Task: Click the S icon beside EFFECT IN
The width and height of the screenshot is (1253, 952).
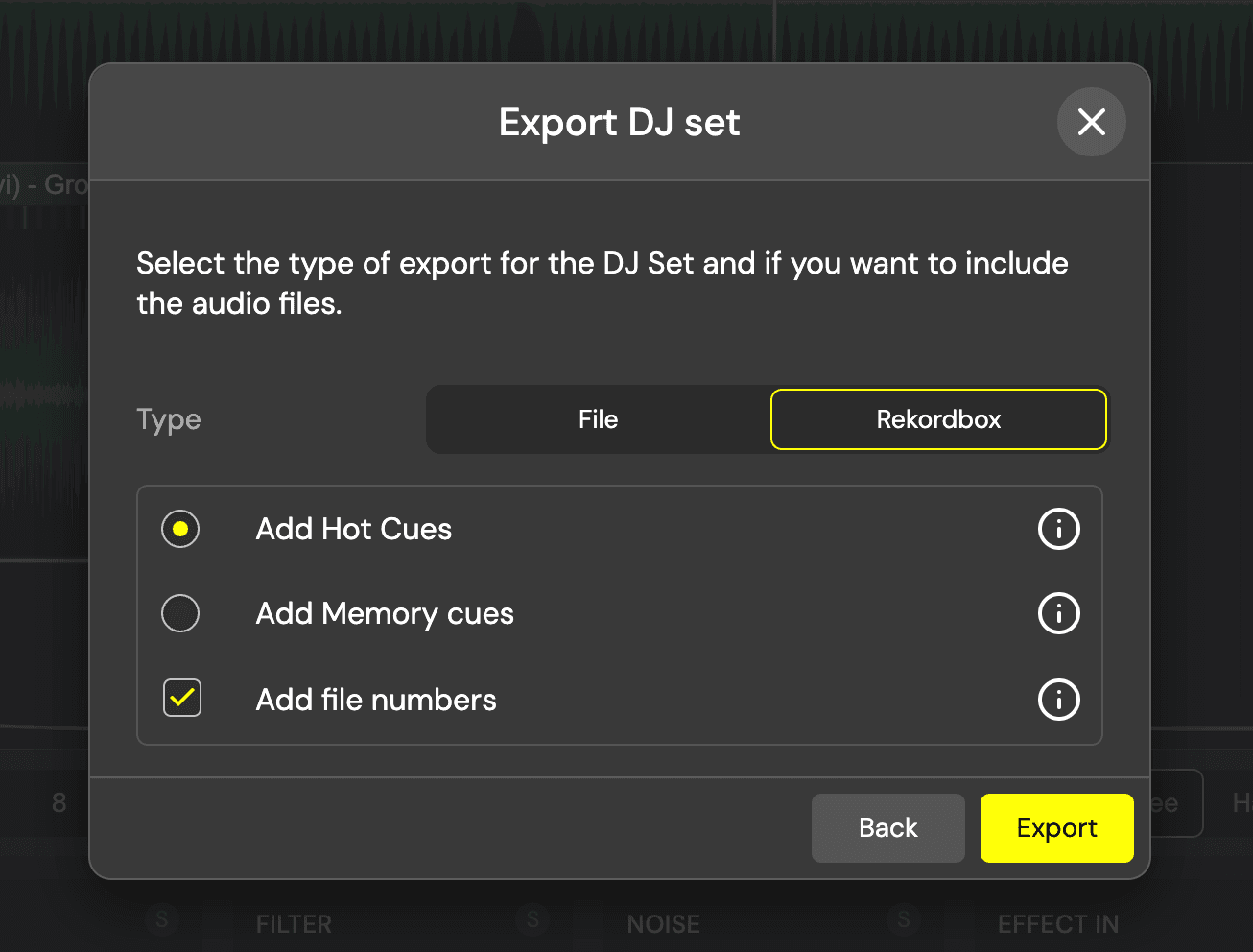Action: 903,919
